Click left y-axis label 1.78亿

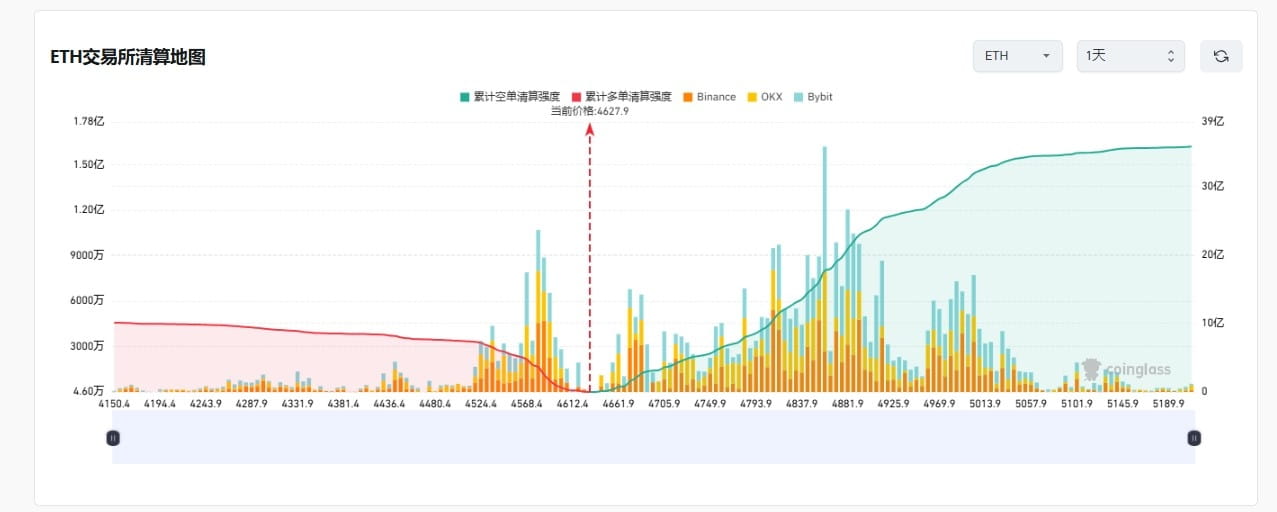click(x=88, y=121)
